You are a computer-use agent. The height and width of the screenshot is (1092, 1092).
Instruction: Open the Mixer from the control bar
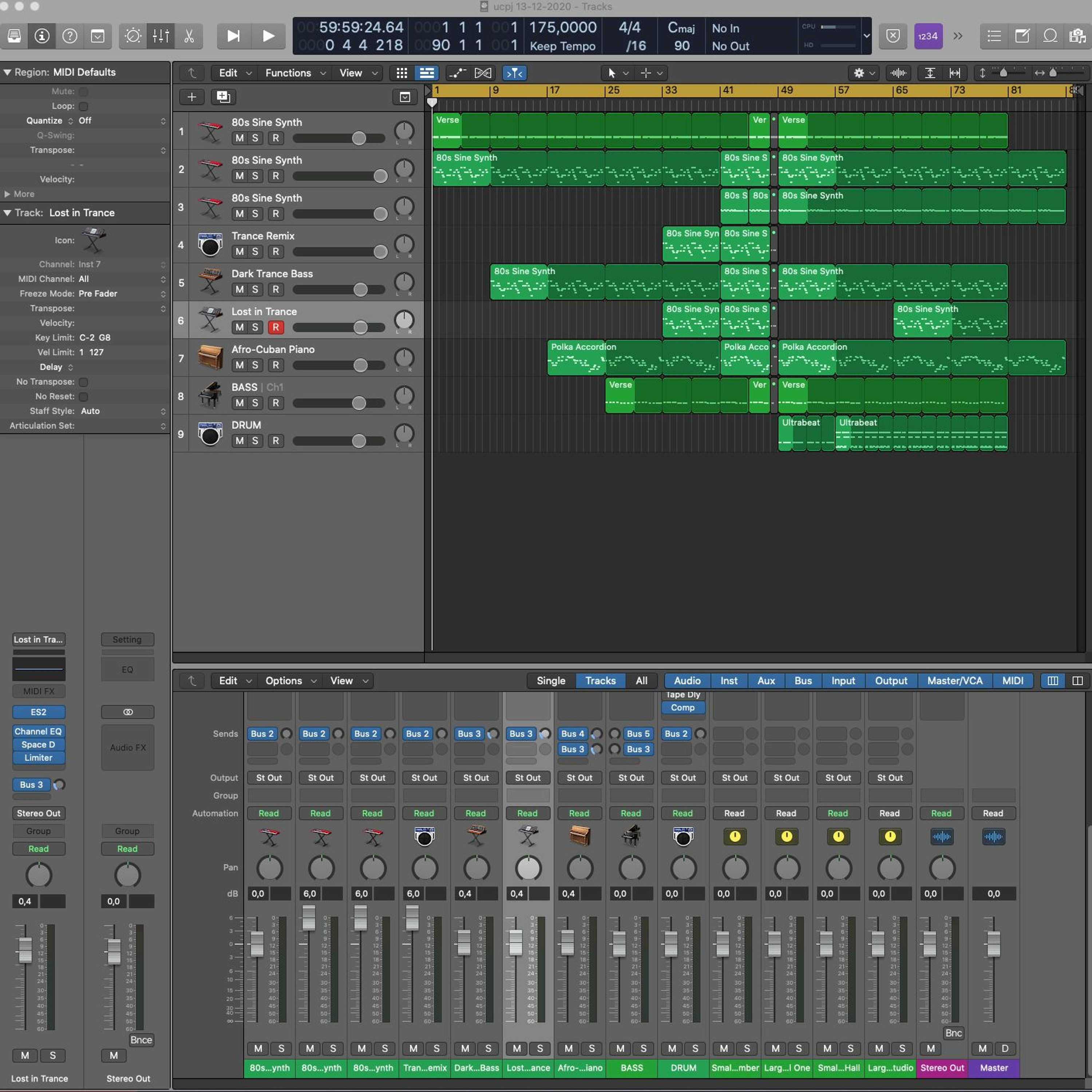[x=161, y=36]
